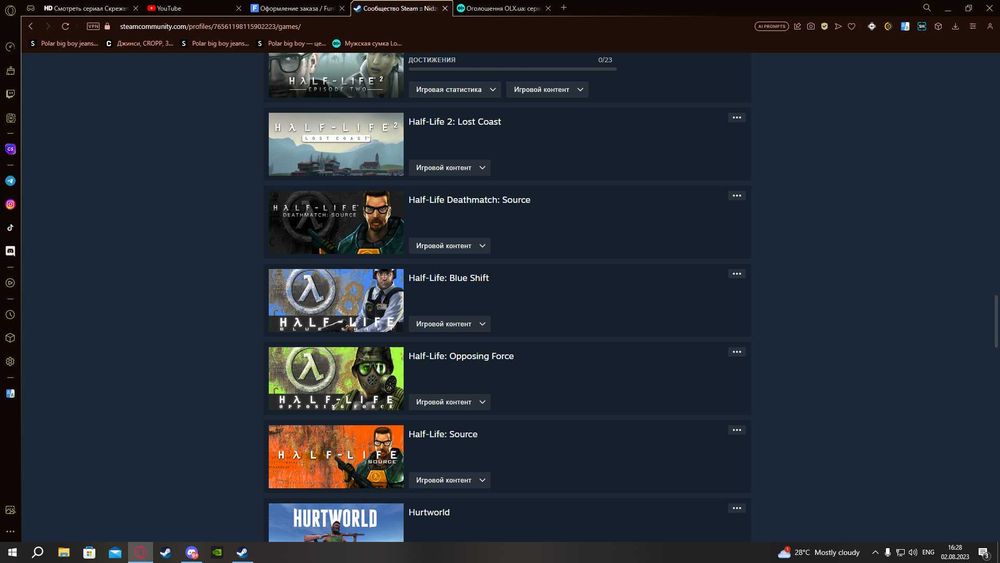This screenshot has height=563, width=1000.
Task: Open GX Control speedometer in sidebar
Action: 10,47
